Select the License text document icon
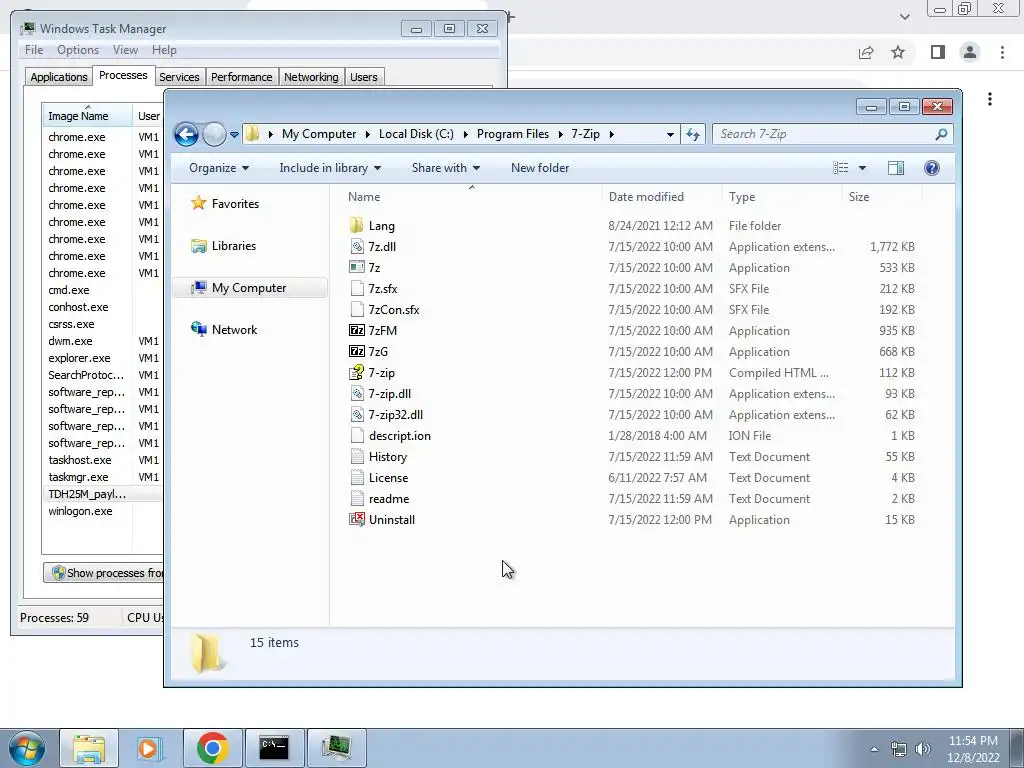The image size is (1024, 768). coord(357,477)
